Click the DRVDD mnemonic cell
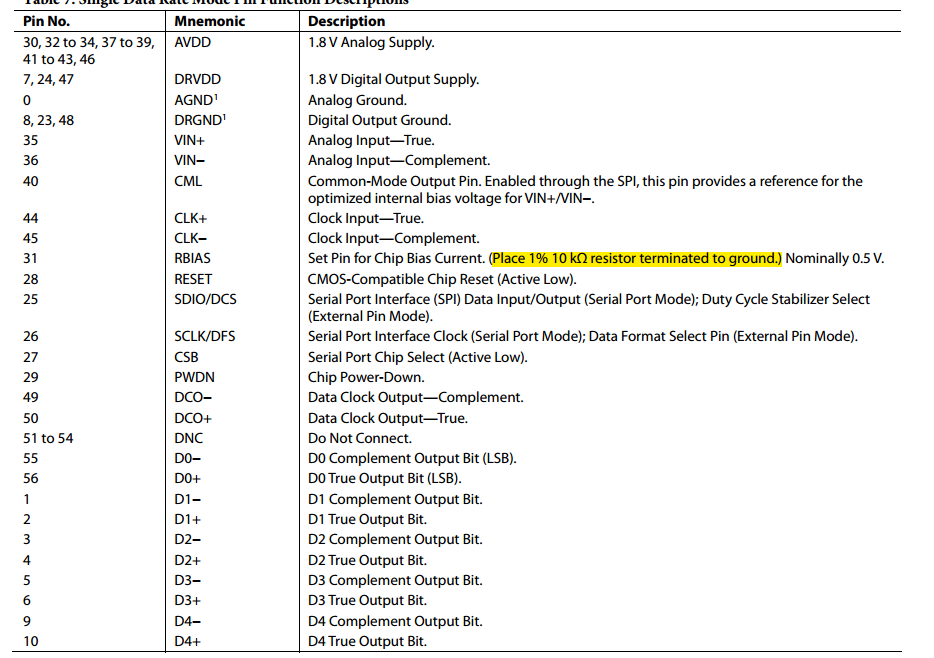The width and height of the screenshot is (934, 658). pyautogui.click(x=198, y=79)
